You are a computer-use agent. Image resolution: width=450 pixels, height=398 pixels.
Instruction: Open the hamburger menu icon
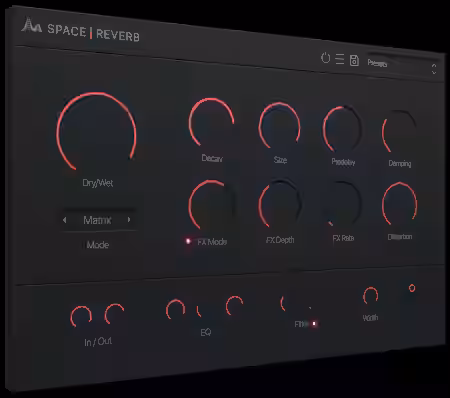click(x=340, y=59)
